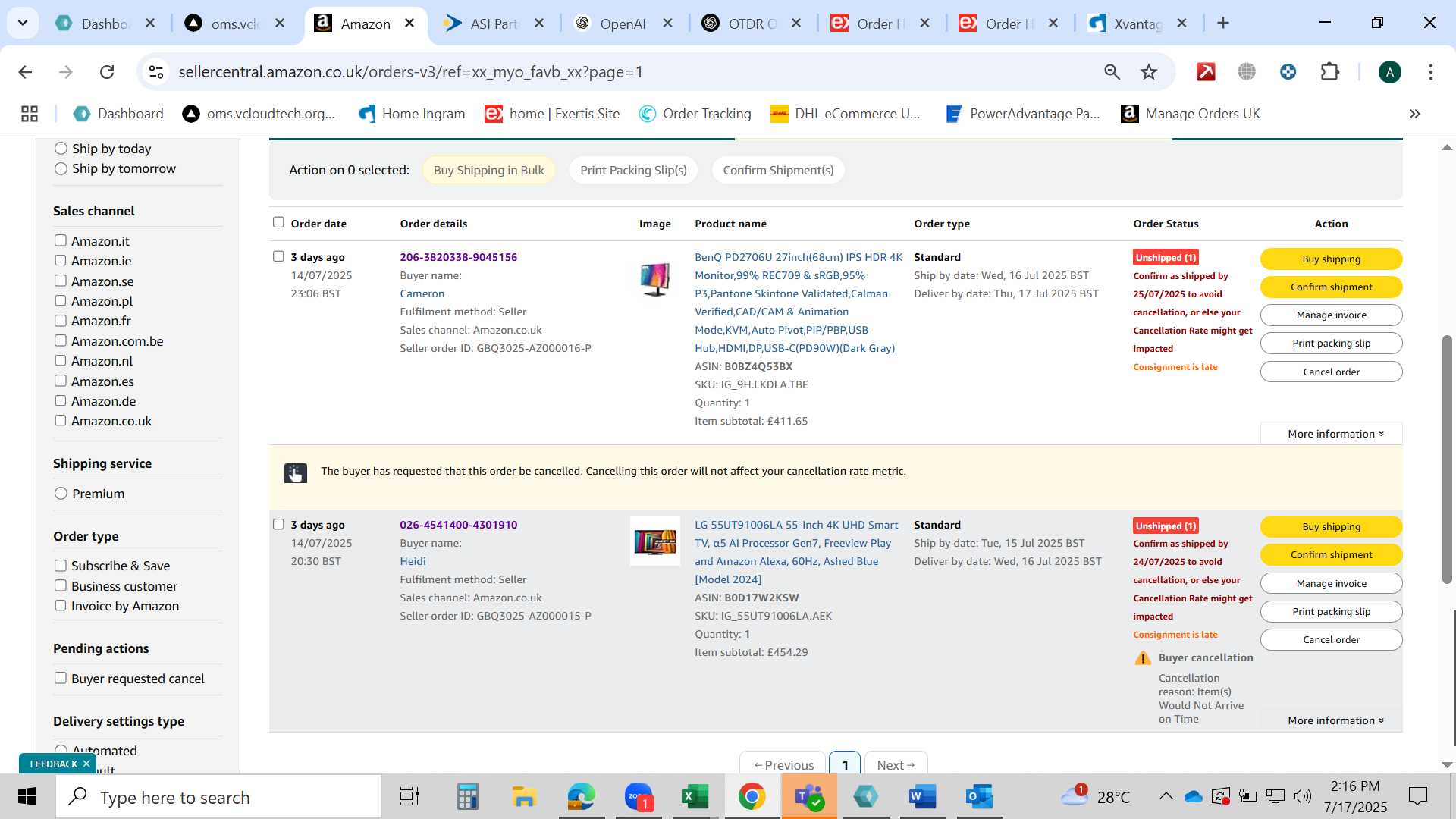
Task: Open the Chrome profile avatar A
Action: point(1389,72)
